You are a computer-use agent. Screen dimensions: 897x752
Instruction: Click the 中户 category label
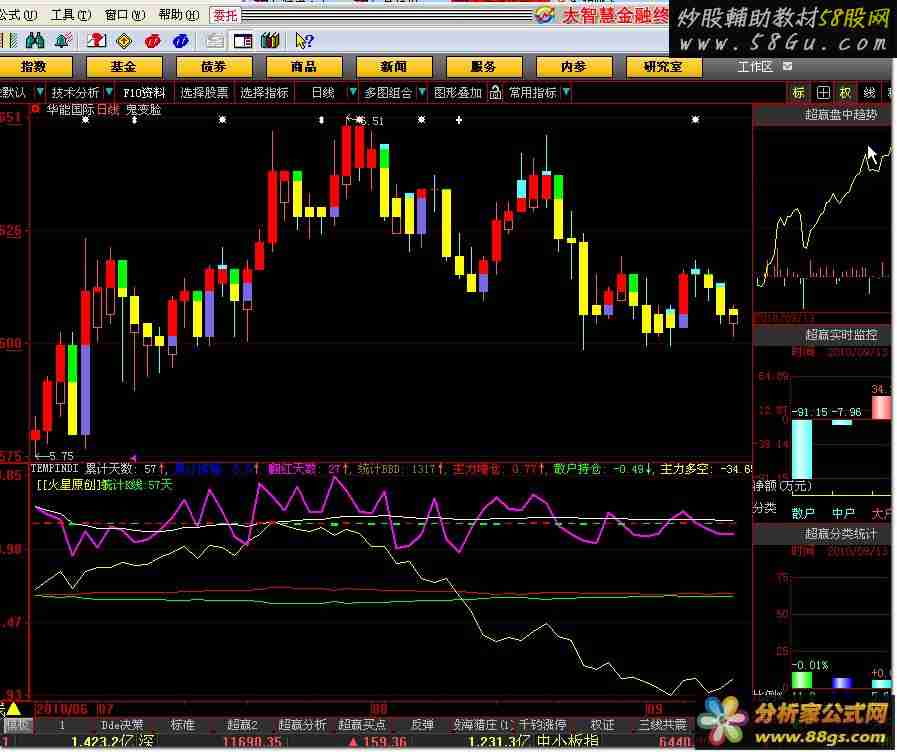pos(843,513)
